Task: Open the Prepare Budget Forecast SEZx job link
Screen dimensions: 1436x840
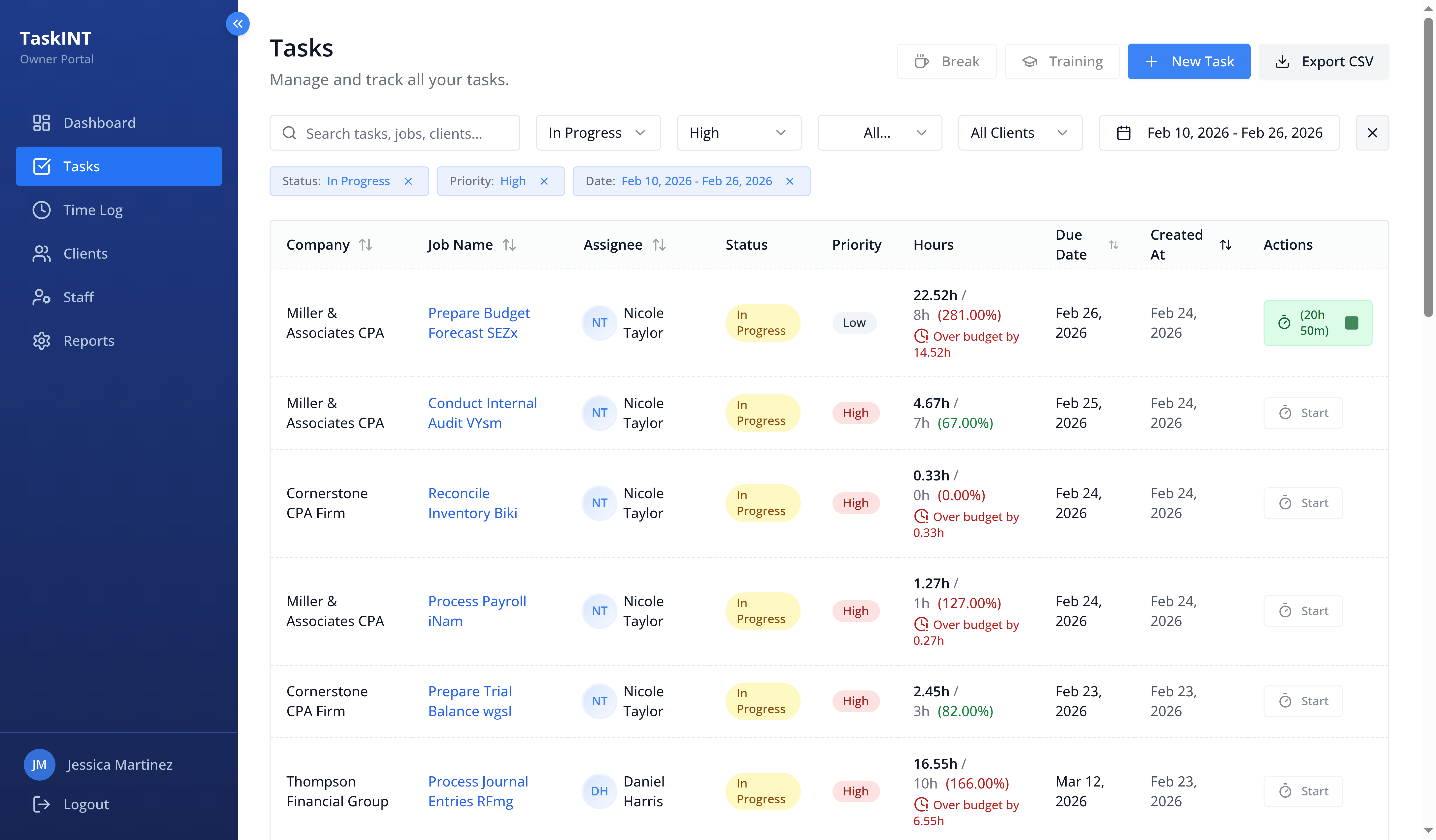Action: pyautogui.click(x=479, y=323)
